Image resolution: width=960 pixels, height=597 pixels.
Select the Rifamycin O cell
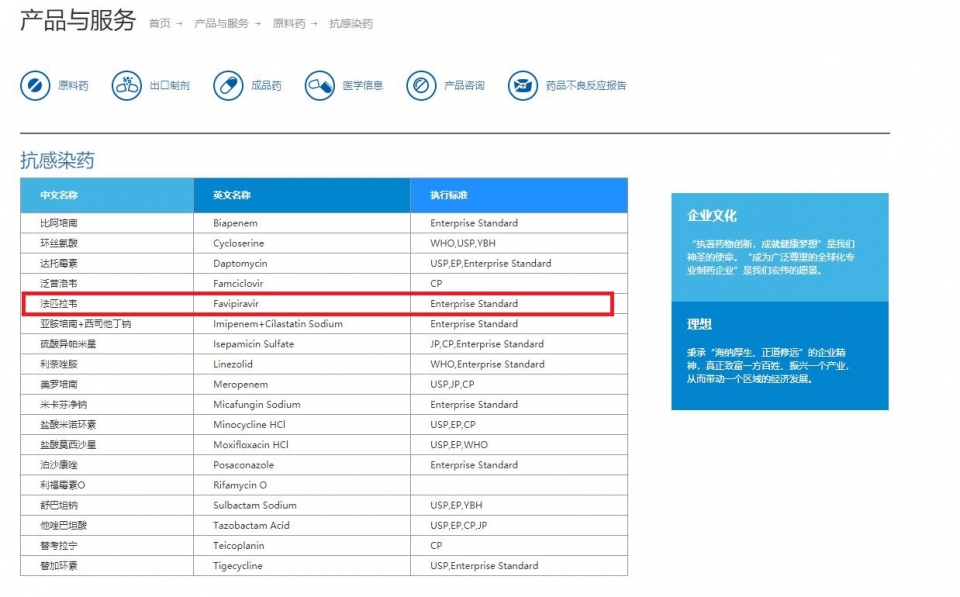click(x=302, y=486)
